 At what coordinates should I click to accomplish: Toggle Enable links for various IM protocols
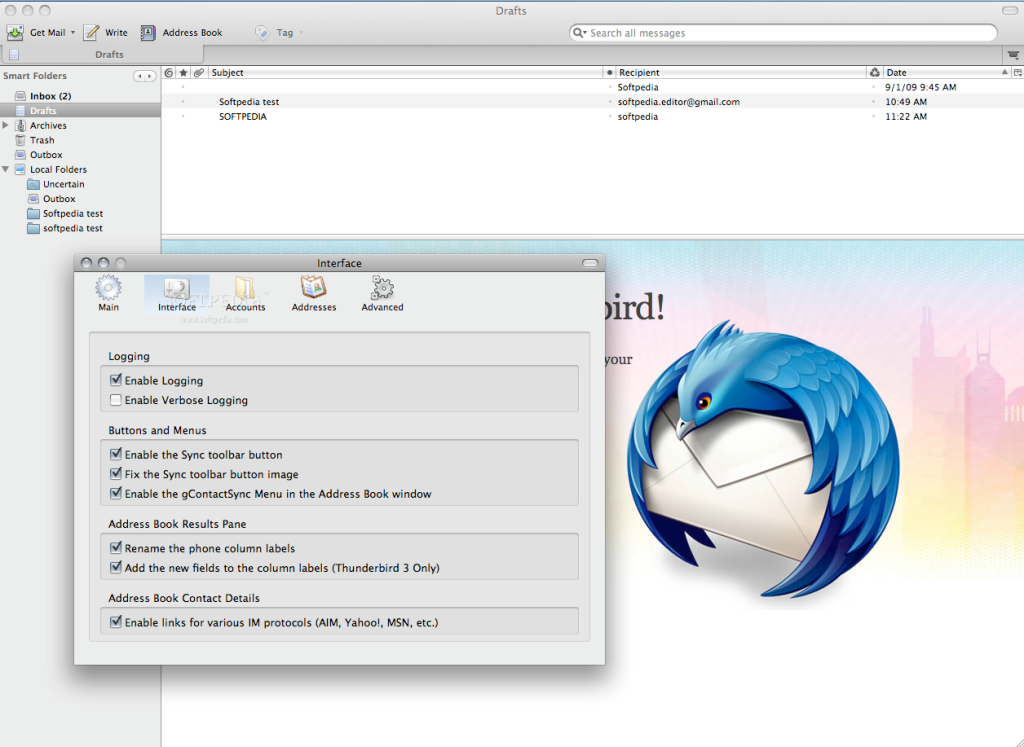click(116, 622)
